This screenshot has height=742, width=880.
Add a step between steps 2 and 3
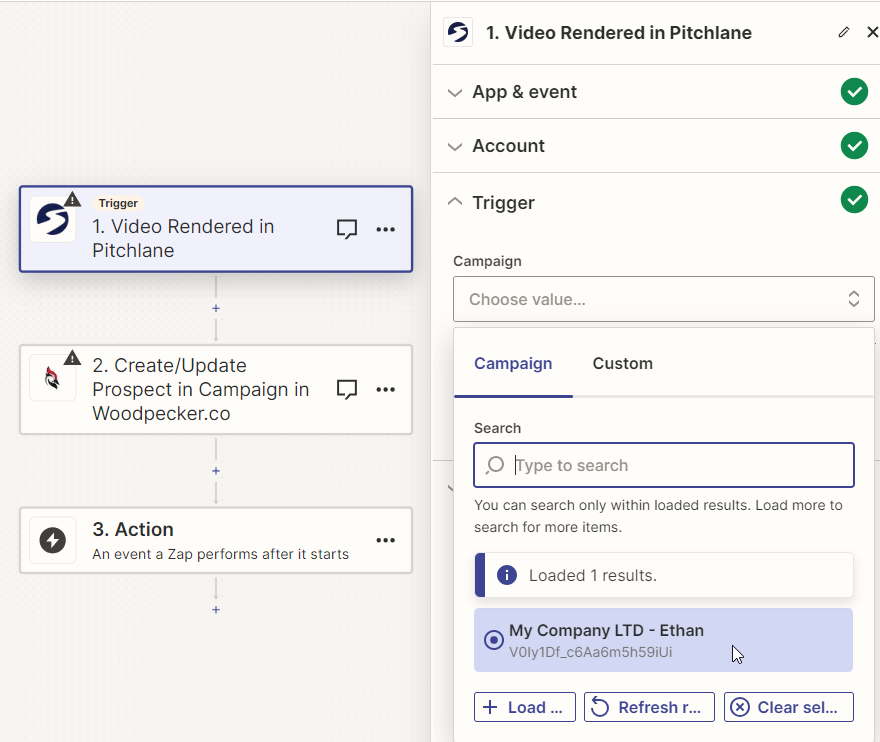pyautogui.click(x=216, y=470)
